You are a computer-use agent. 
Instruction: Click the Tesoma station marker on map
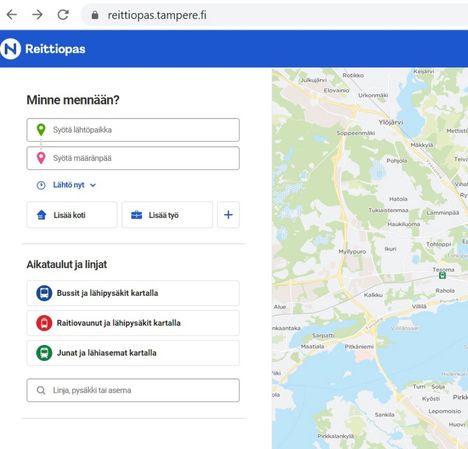click(x=442, y=275)
